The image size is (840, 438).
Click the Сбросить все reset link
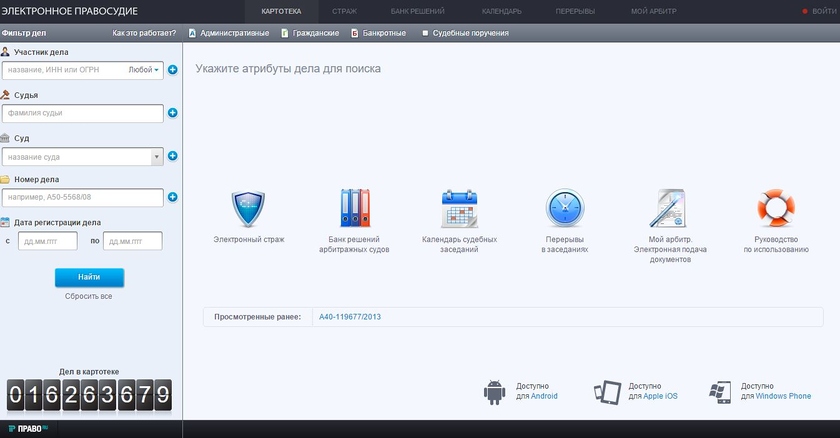click(89, 297)
